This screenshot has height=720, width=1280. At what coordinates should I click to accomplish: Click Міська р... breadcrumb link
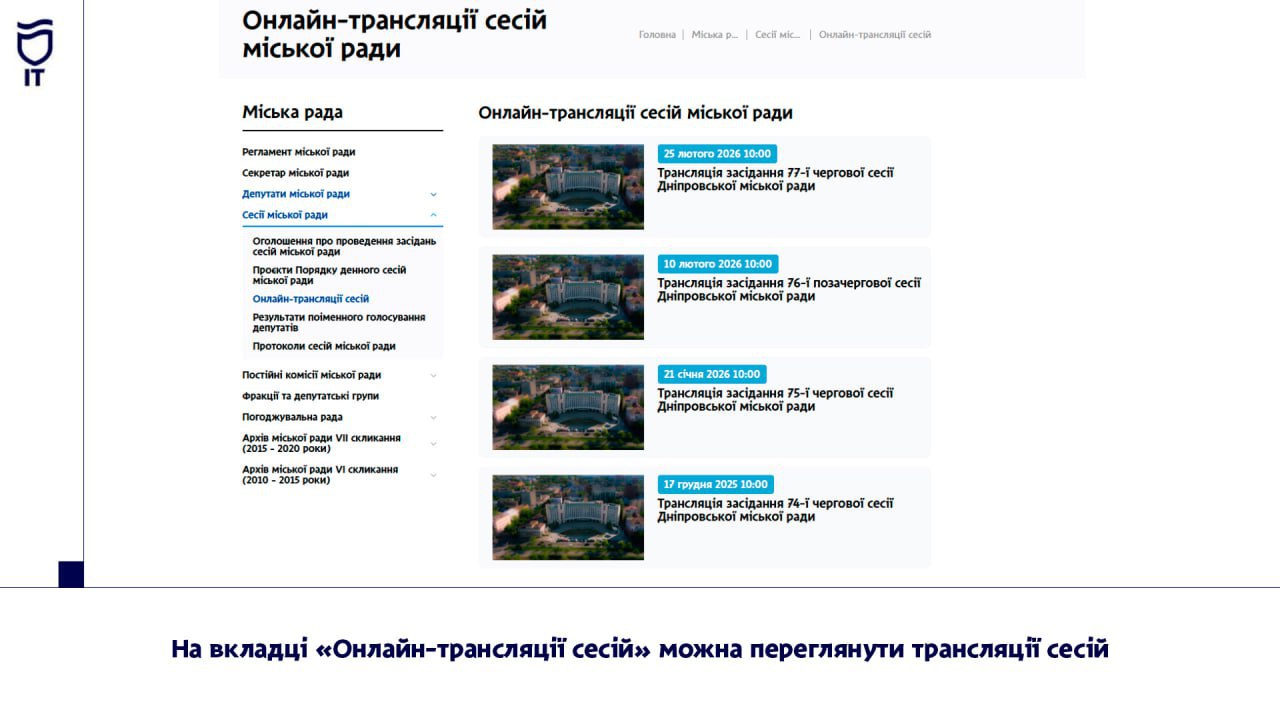click(x=714, y=35)
